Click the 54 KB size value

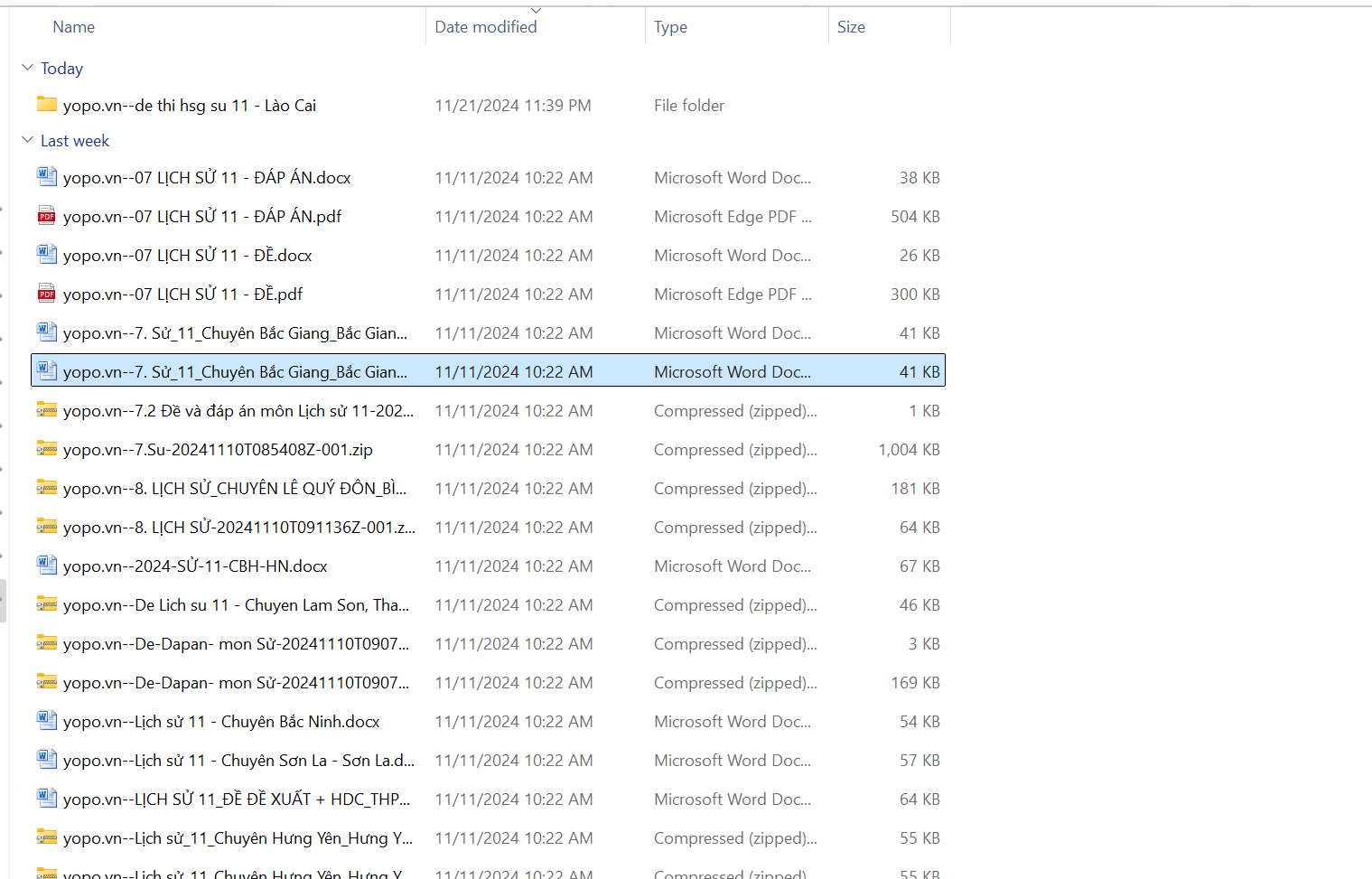pos(919,722)
